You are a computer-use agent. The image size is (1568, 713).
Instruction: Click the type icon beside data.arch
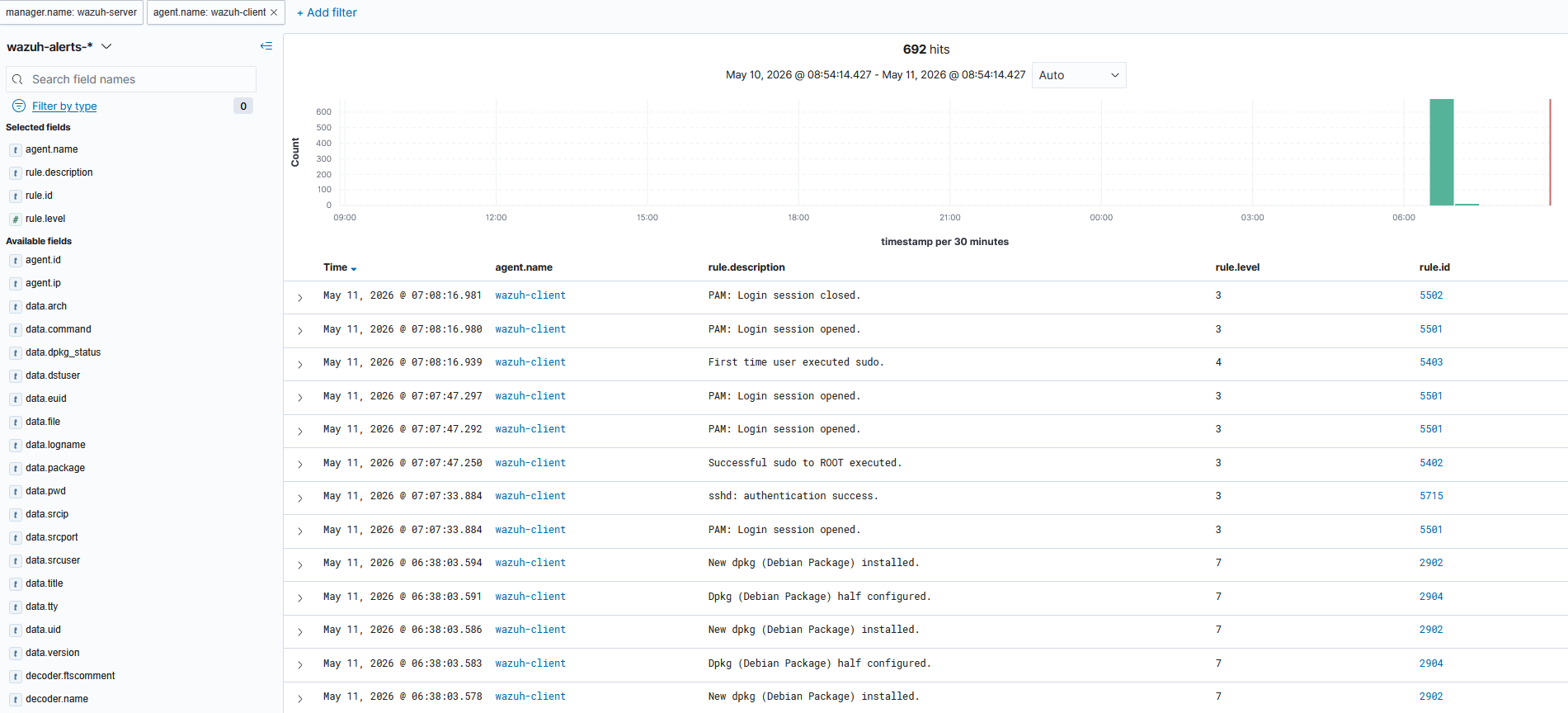click(x=16, y=307)
